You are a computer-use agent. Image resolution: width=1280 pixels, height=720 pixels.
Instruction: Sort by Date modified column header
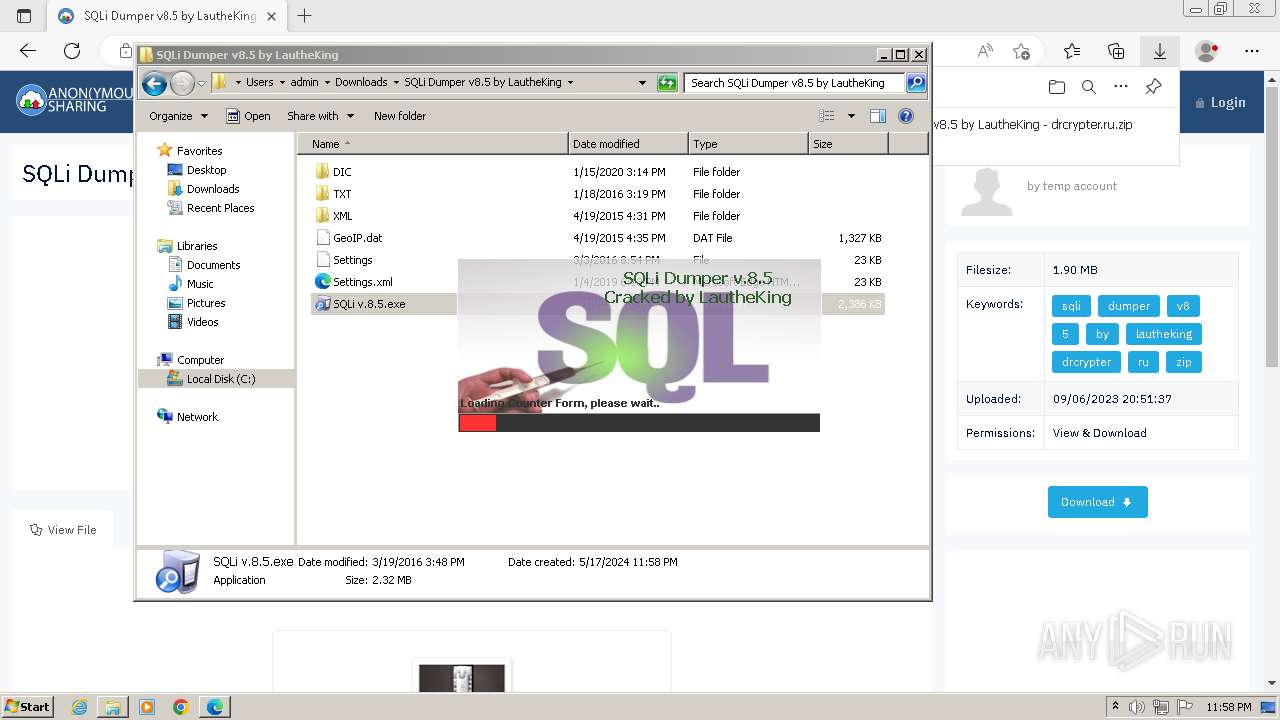(x=628, y=144)
